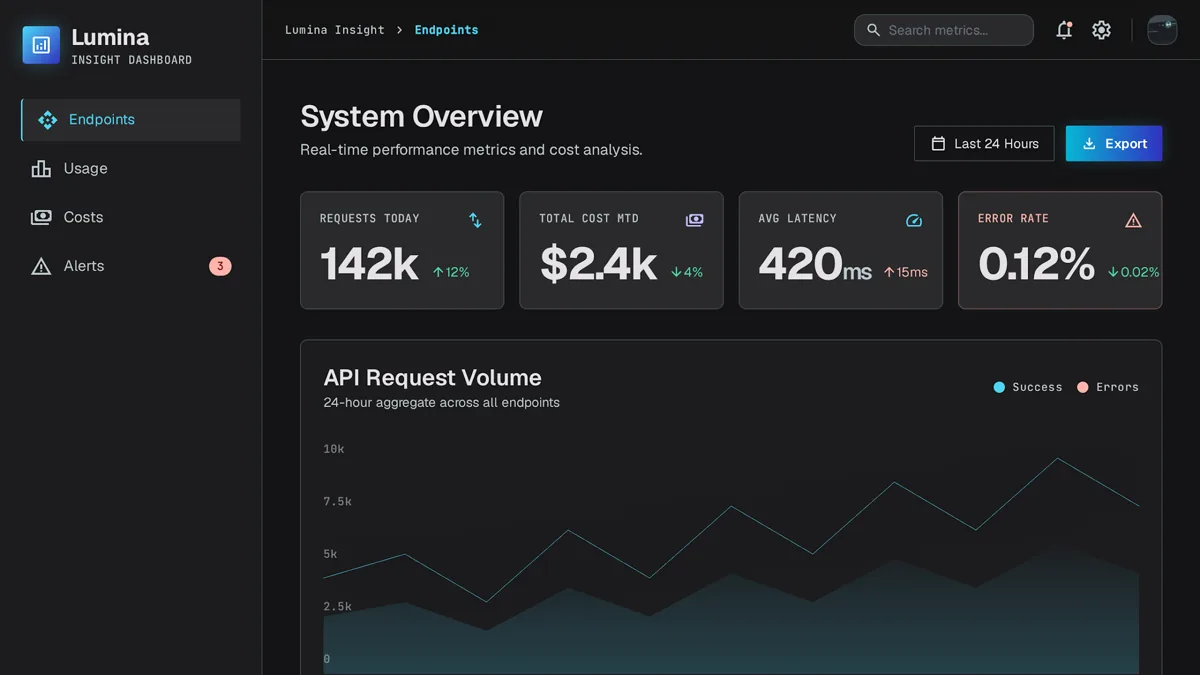Go to the Endpoints section
This screenshot has width=1200, height=675.
(x=131, y=120)
